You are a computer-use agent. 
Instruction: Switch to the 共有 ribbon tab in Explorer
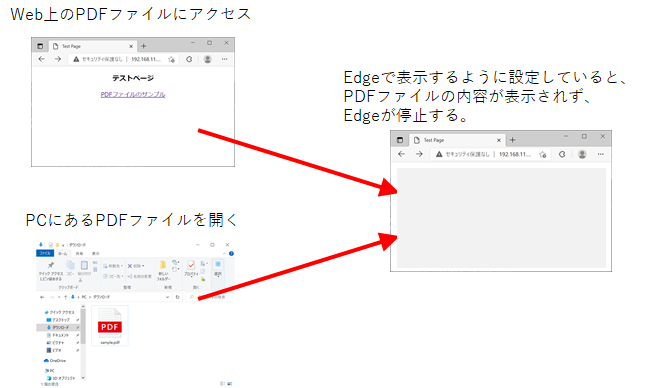pos(79,253)
